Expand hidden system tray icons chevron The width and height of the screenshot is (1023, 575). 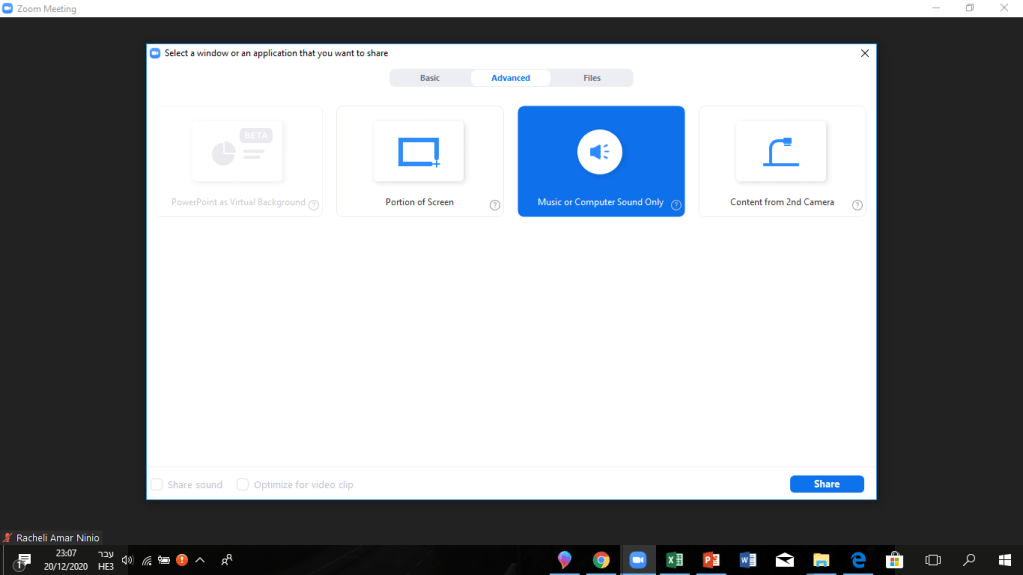(x=200, y=560)
